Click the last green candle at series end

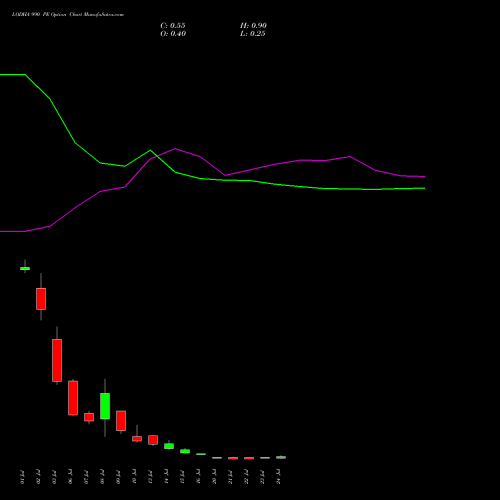(281, 457)
